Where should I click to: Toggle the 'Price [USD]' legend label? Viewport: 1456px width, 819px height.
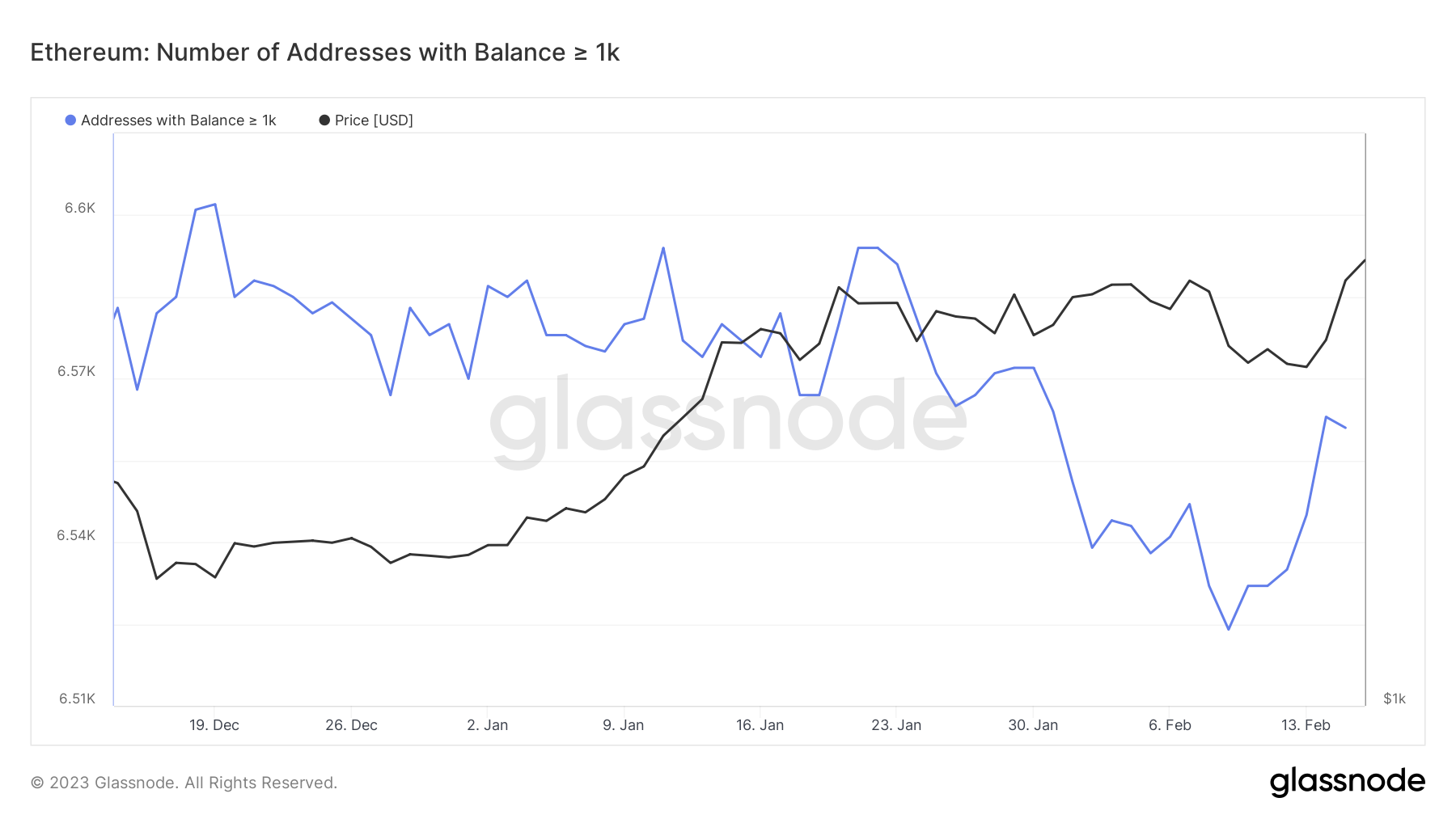374,120
